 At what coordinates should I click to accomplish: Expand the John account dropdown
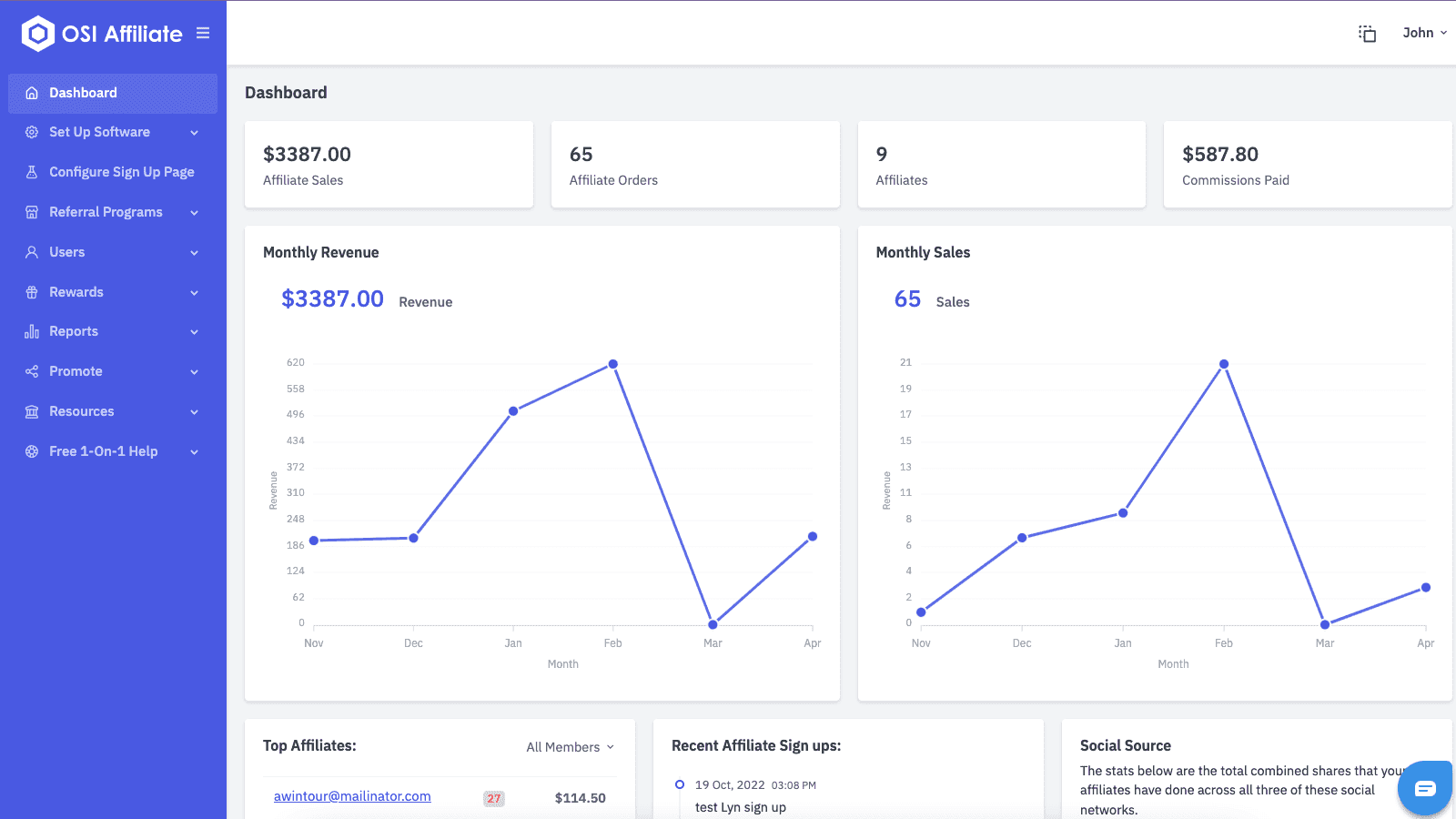click(x=1423, y=33)
